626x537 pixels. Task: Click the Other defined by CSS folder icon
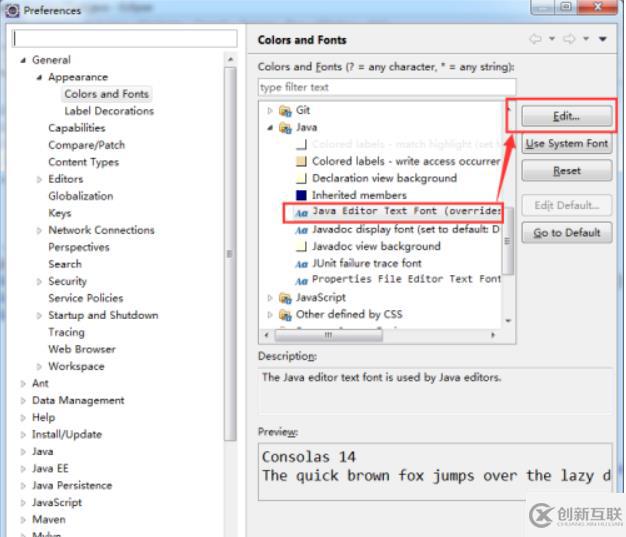[x=285, y=315]
